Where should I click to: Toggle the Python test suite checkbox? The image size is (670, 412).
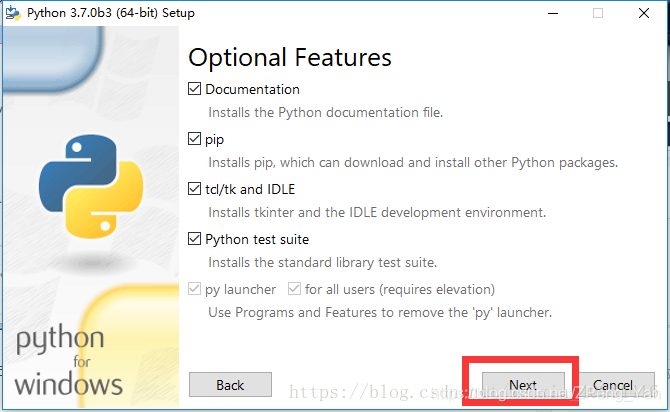(x=194, y=239)
